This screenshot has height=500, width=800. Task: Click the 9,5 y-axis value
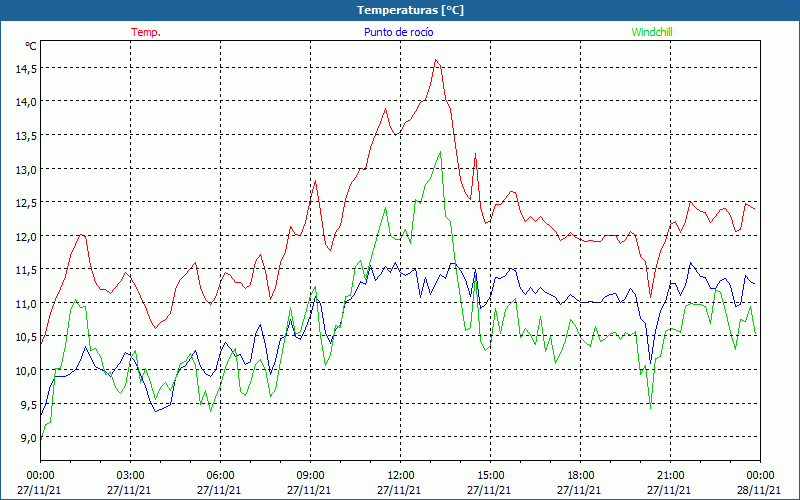[x=28, y=405]
